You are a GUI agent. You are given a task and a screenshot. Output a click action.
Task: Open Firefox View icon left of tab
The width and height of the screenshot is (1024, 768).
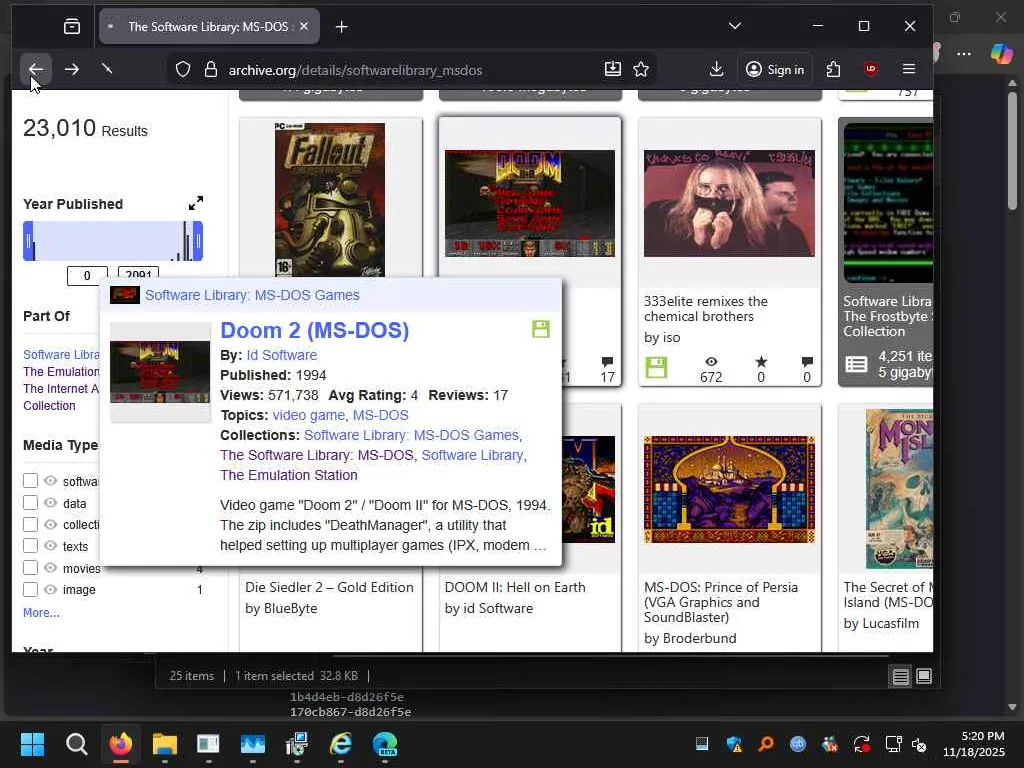(72, 27)
